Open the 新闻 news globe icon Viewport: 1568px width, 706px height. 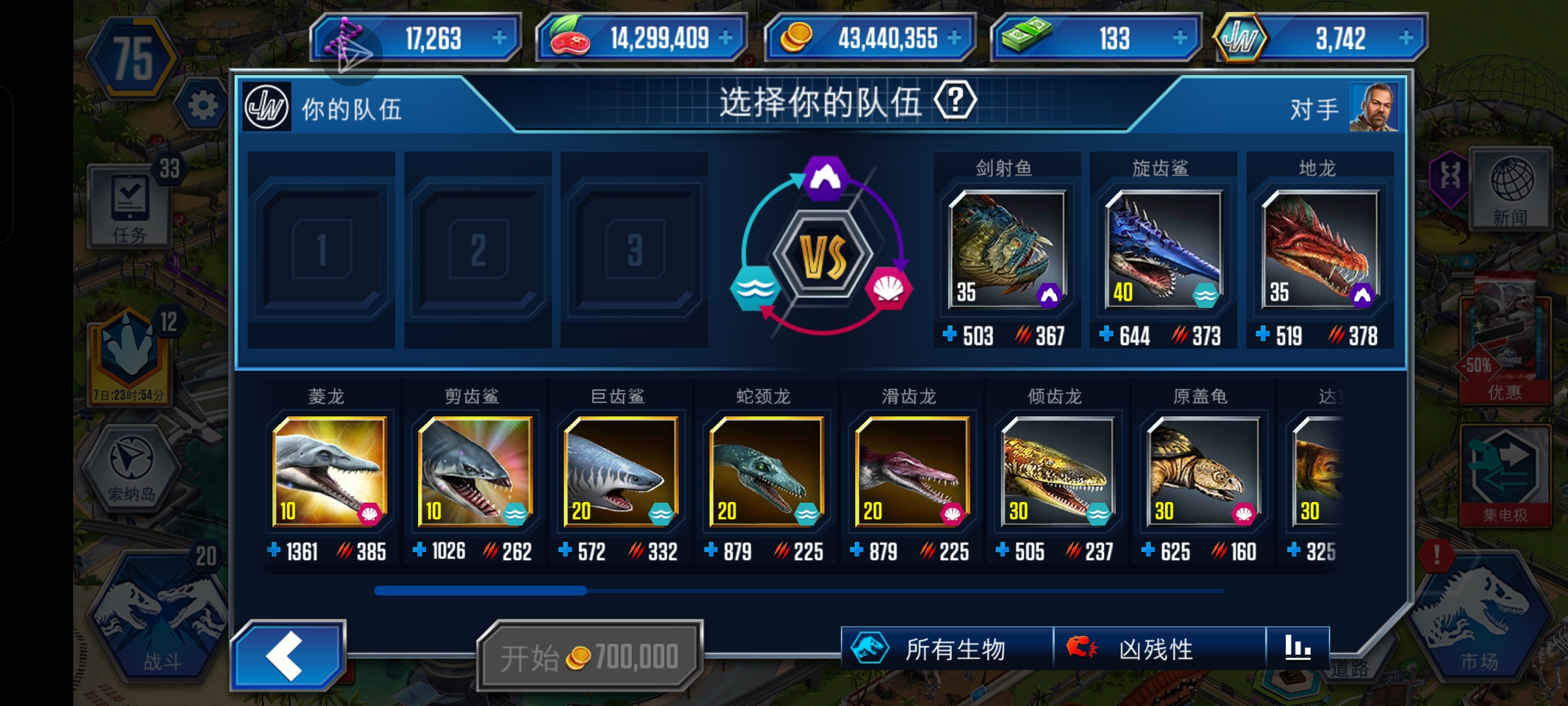point(1511,190)
